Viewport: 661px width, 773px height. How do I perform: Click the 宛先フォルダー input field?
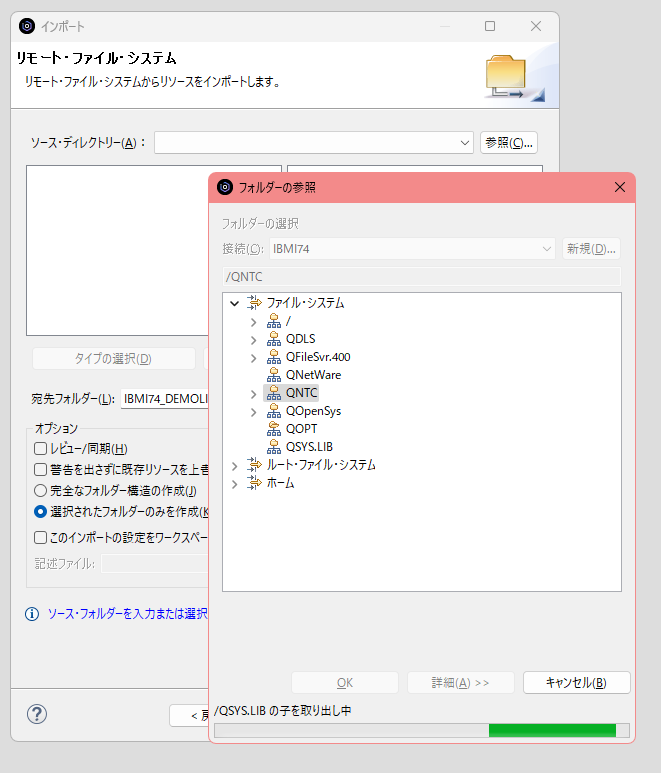point(165,398)
